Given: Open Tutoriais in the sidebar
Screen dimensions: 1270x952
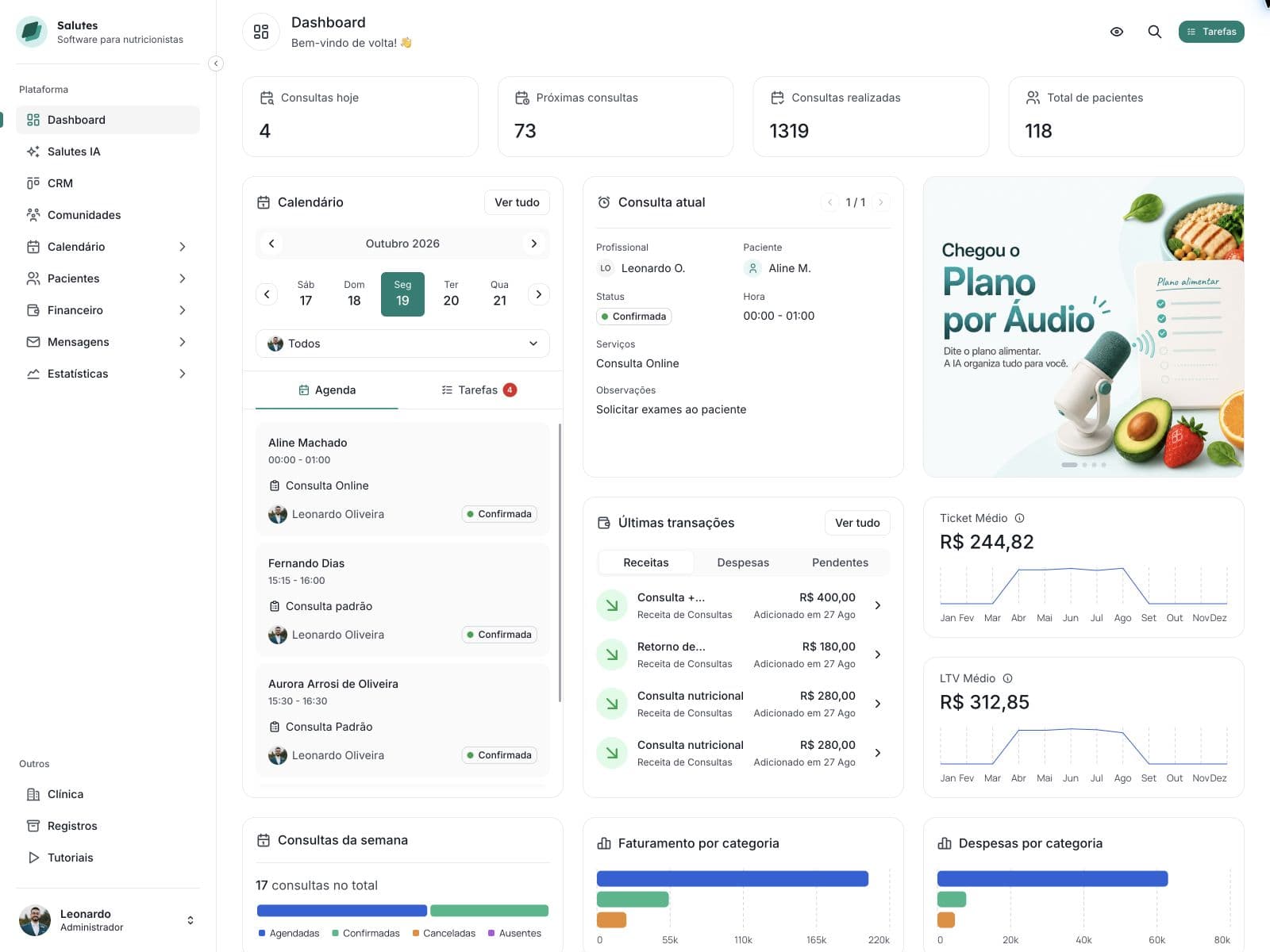Looking at the screenshot, I should (108, 858).
